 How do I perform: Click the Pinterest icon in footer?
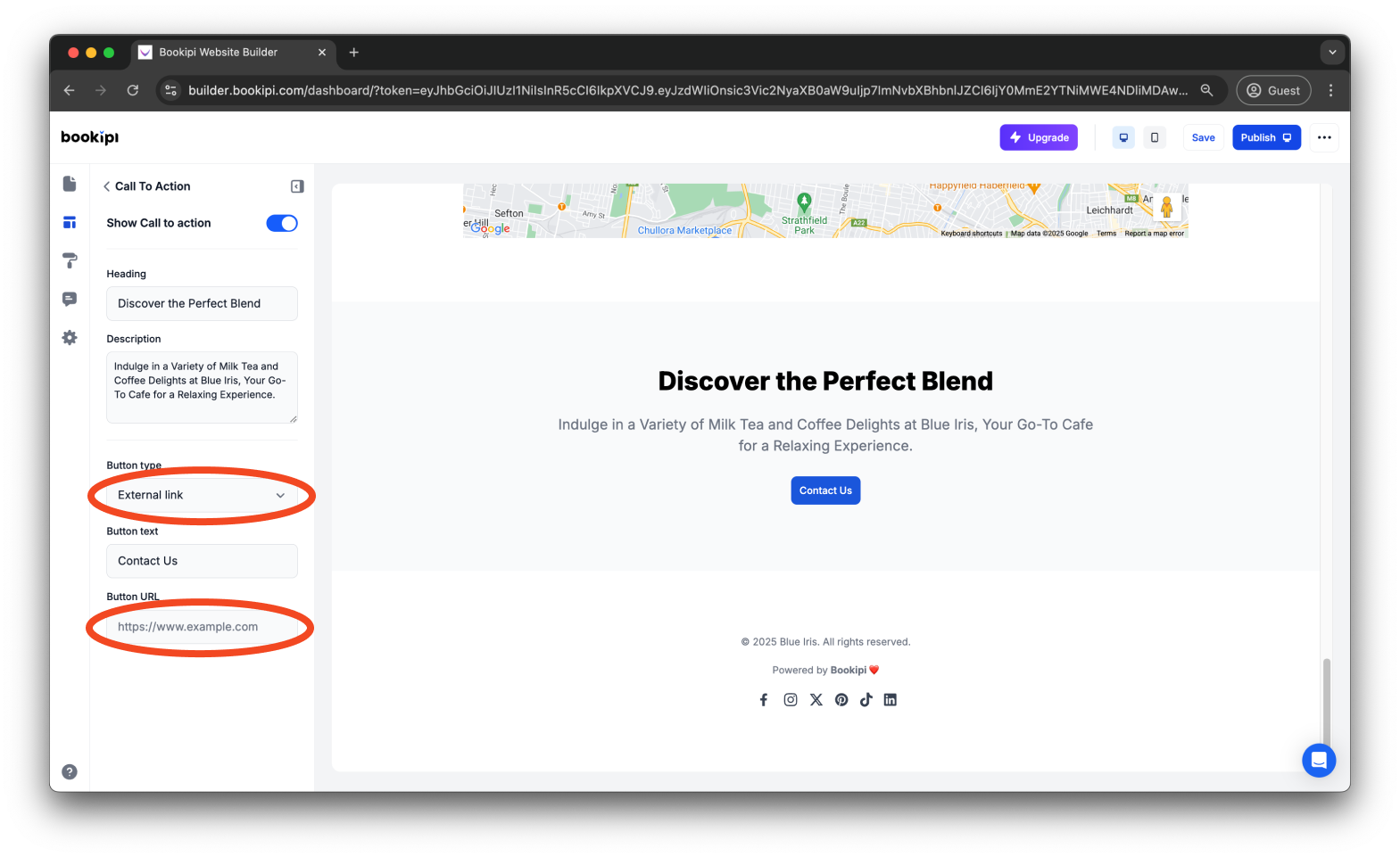point(841,700)
